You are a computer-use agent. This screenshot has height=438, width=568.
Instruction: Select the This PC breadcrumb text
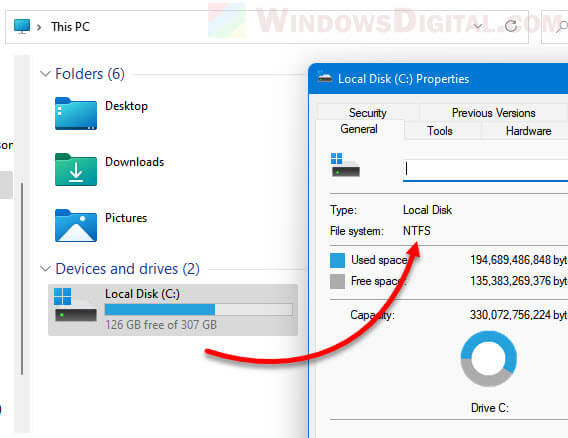click(70, 27)
